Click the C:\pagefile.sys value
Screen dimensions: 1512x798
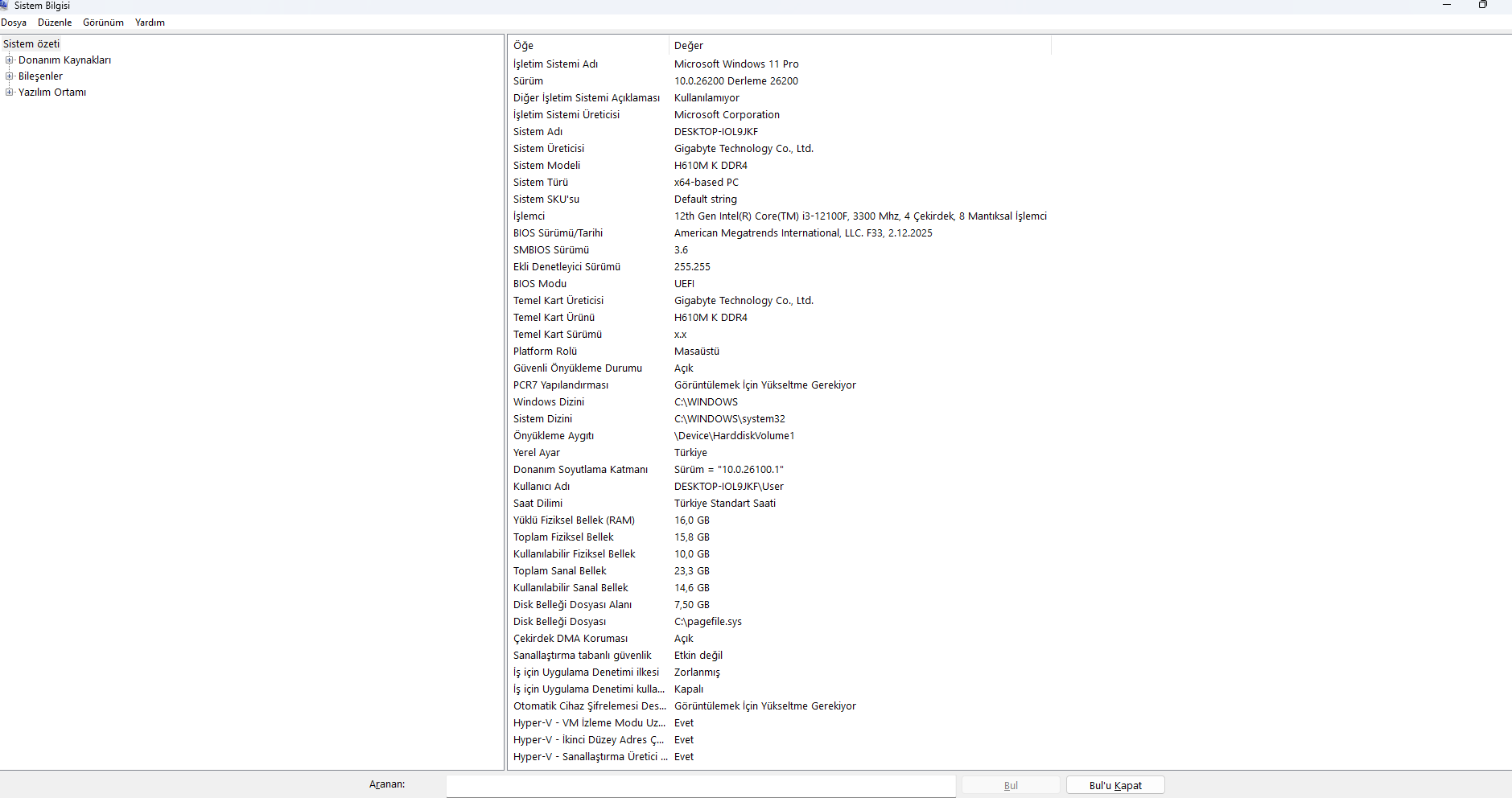pyautogui.click(x=708, y=622)
